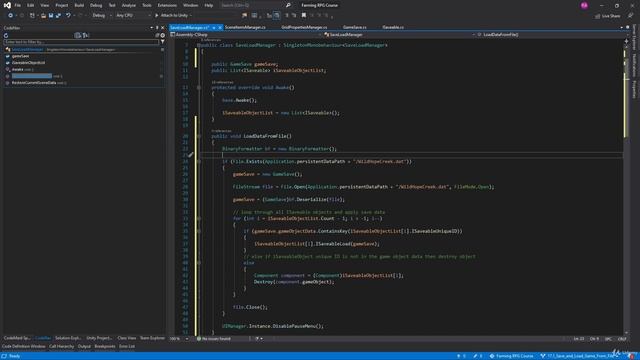Click the CodeNav refresh icon
The height and width of the screenshot is (360, 640).
tap(6, 36)
